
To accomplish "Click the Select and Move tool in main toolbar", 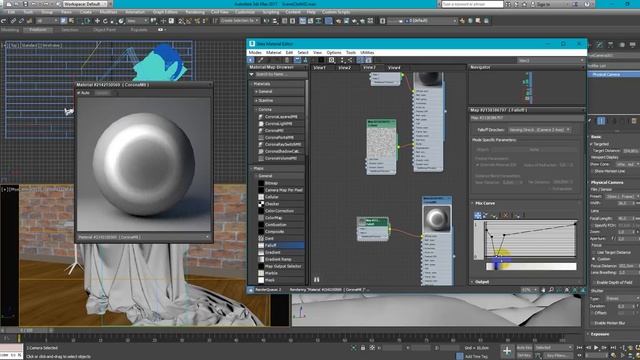I will point(97,21).
